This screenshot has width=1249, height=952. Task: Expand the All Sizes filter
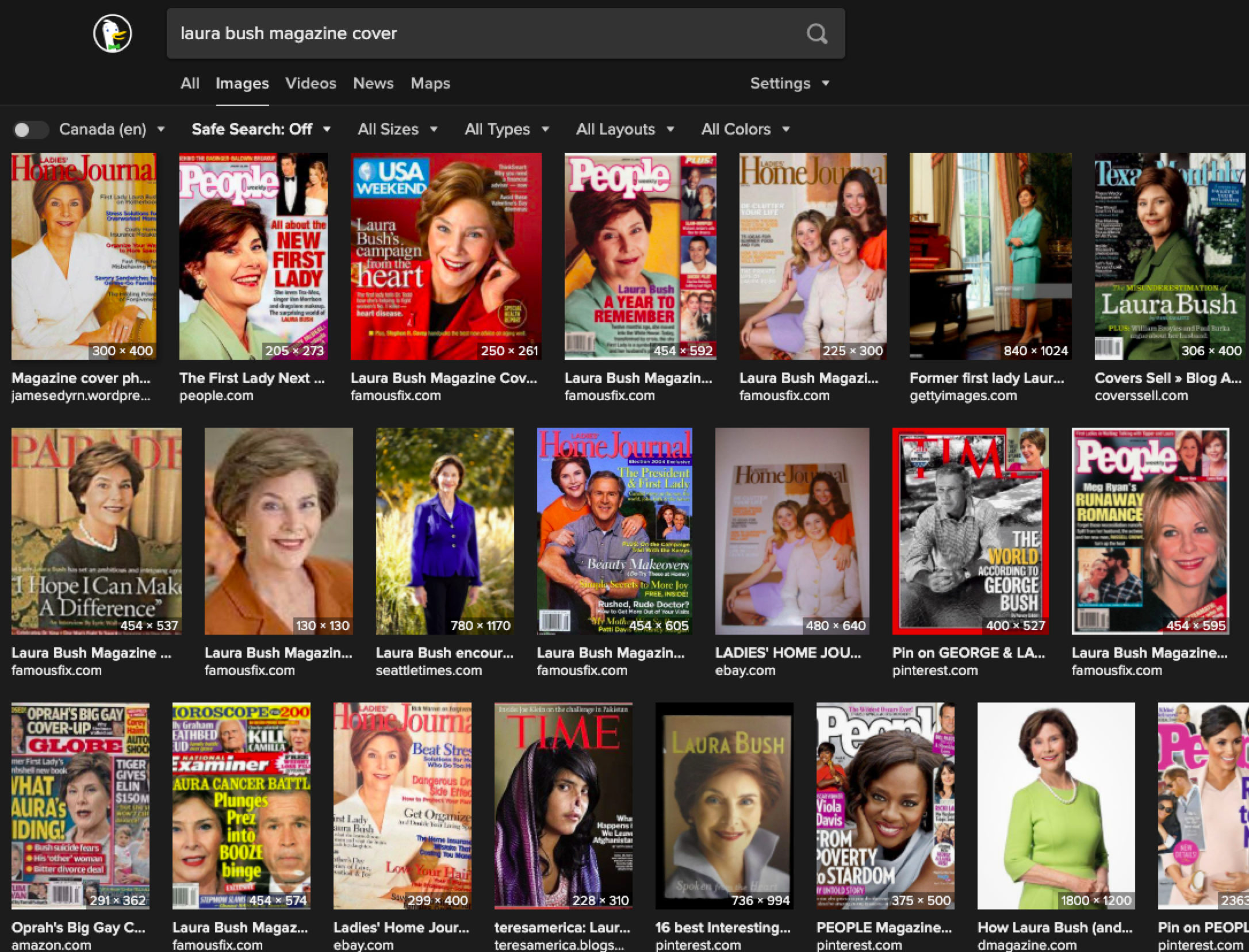[397, 129]
